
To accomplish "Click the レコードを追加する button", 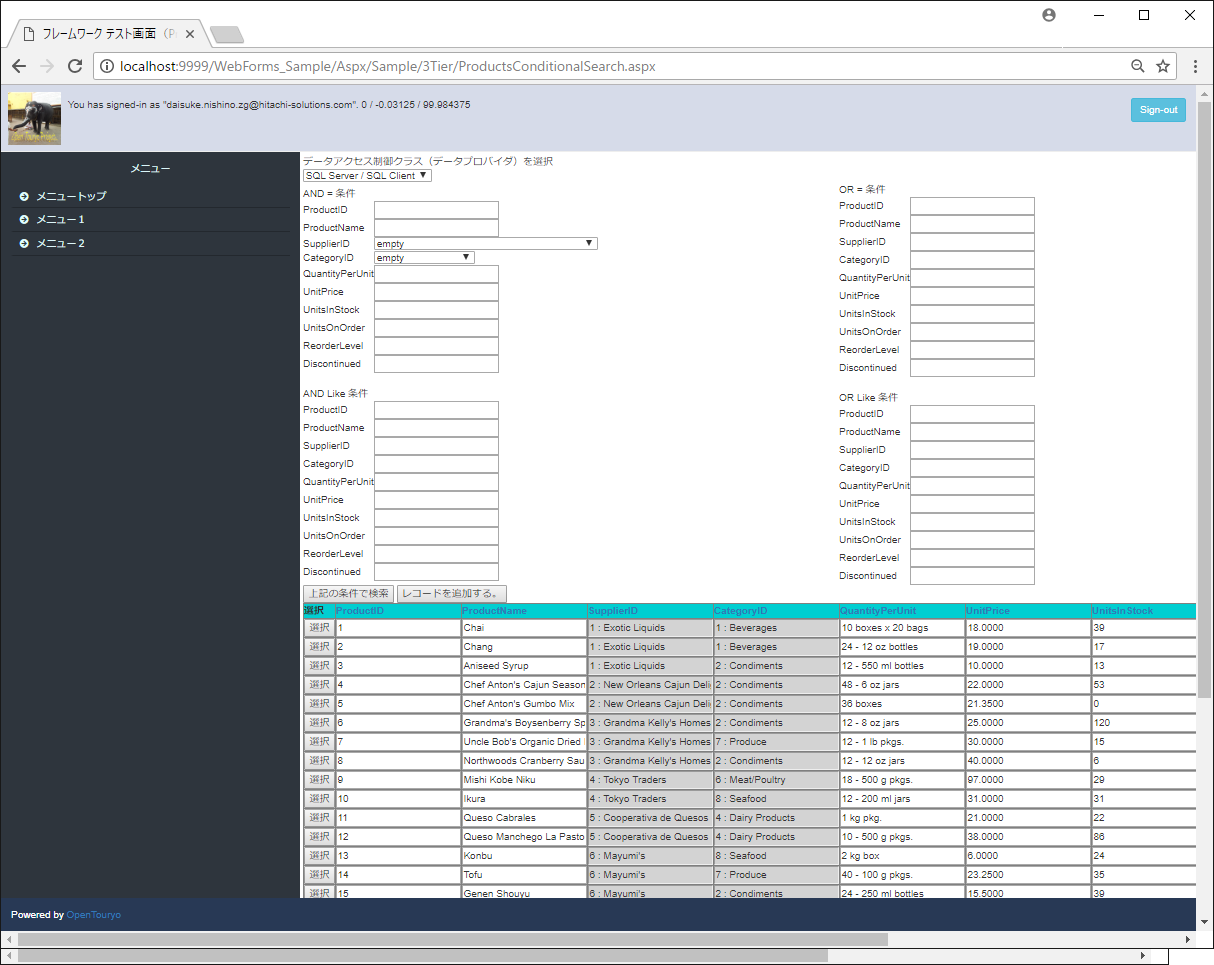I will coord(452,594).
